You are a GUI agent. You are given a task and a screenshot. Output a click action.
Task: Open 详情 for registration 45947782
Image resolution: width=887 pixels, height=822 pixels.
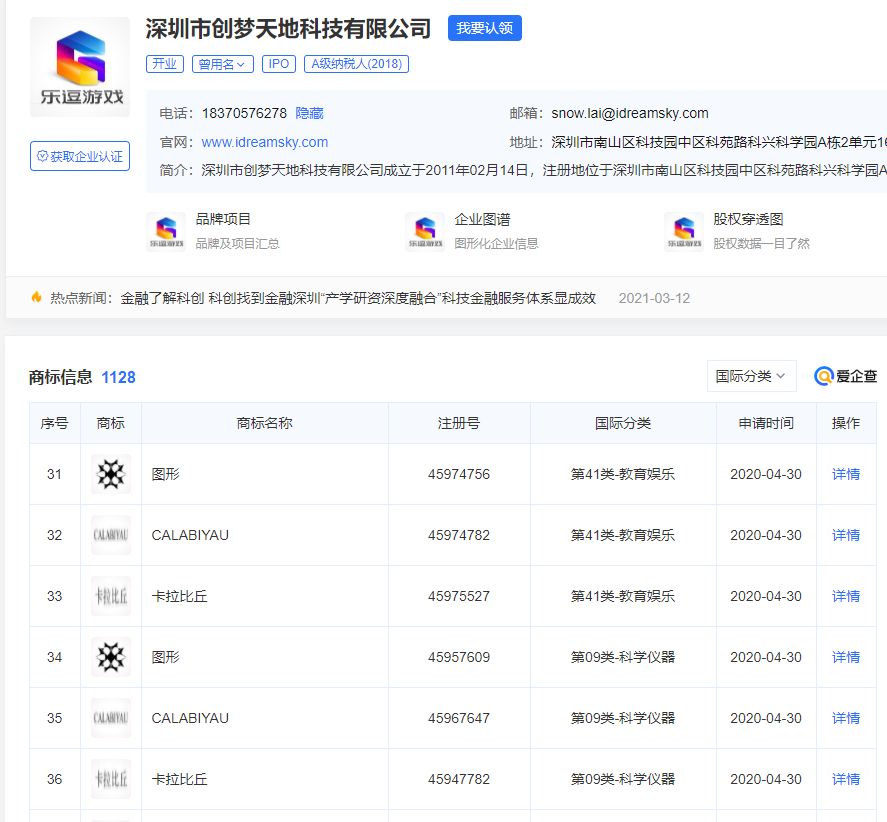846,780
